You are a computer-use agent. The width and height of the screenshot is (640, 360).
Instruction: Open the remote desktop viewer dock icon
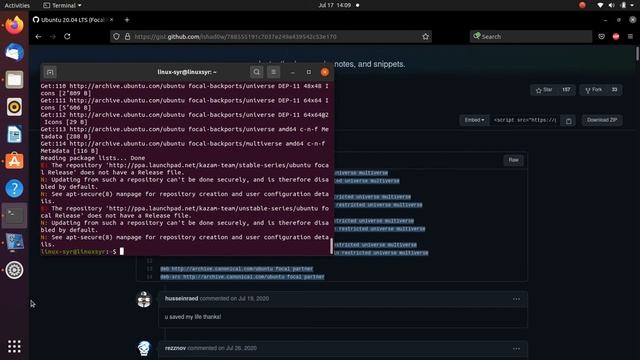[x=14, y=242]
